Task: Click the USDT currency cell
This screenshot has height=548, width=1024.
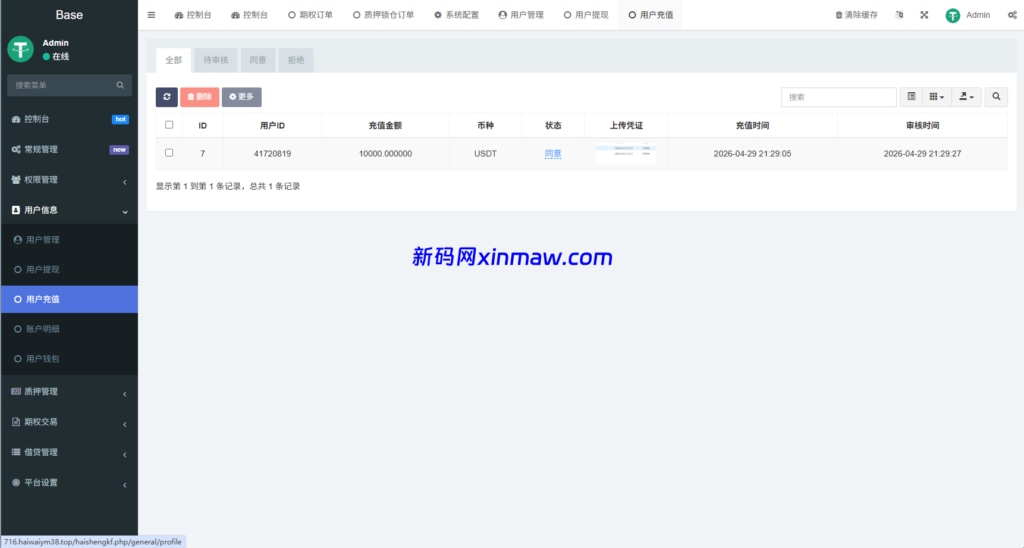Action: (x=485, y=153)
